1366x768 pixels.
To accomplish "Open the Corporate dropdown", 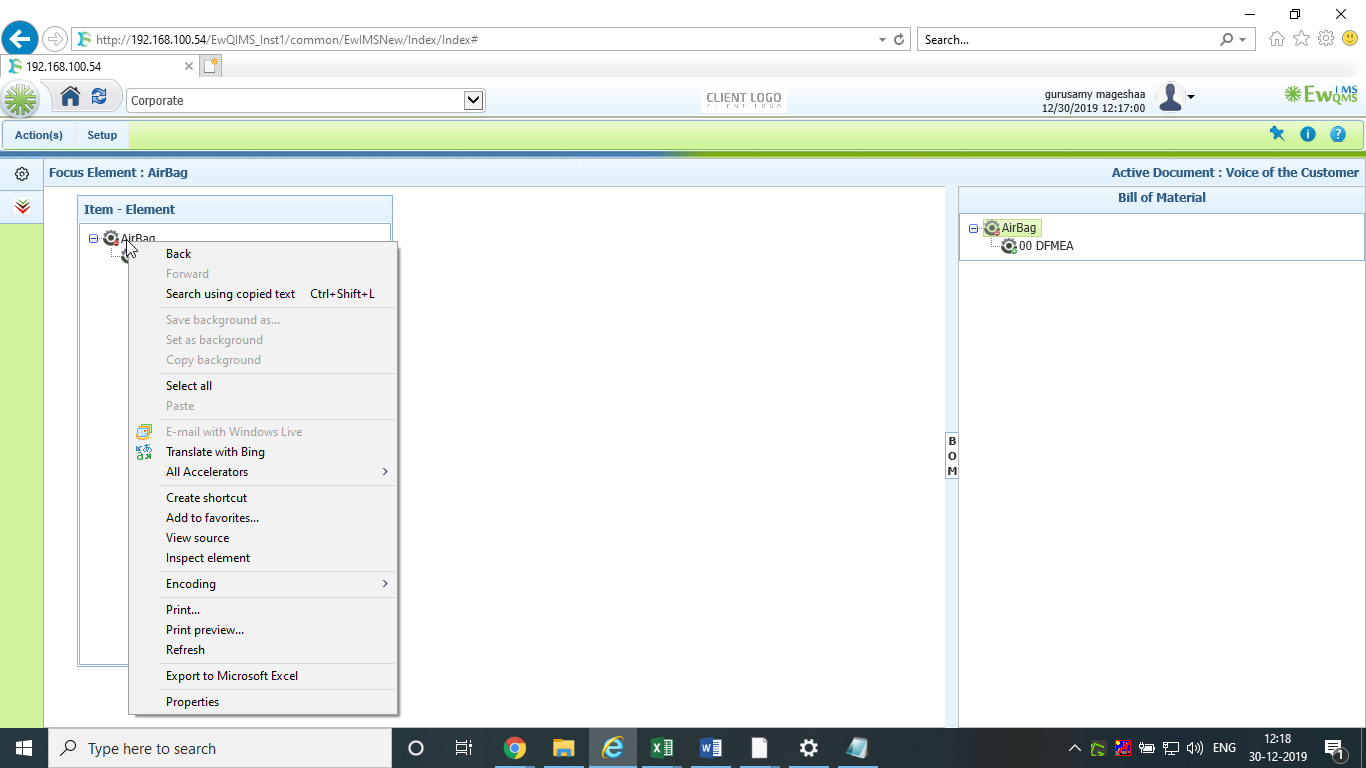I will click(x=306, y=100).
